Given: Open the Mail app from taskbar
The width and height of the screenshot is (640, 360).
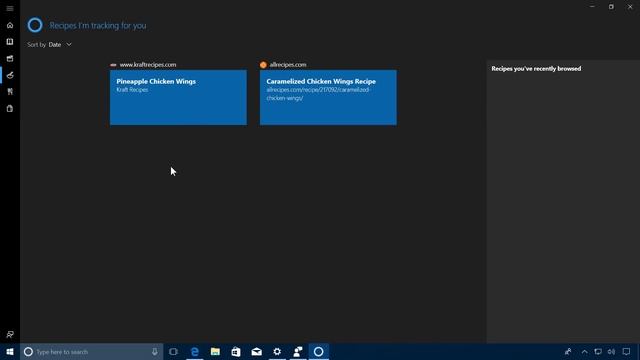Looking at the screenshot, I should pos(256,352).
